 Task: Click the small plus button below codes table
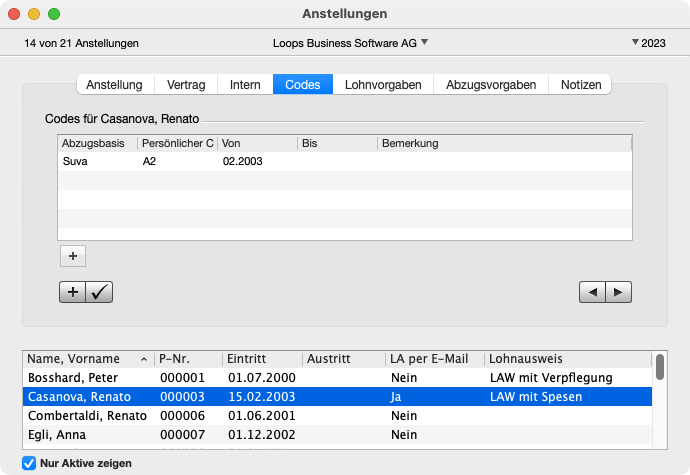coord(72,256)
